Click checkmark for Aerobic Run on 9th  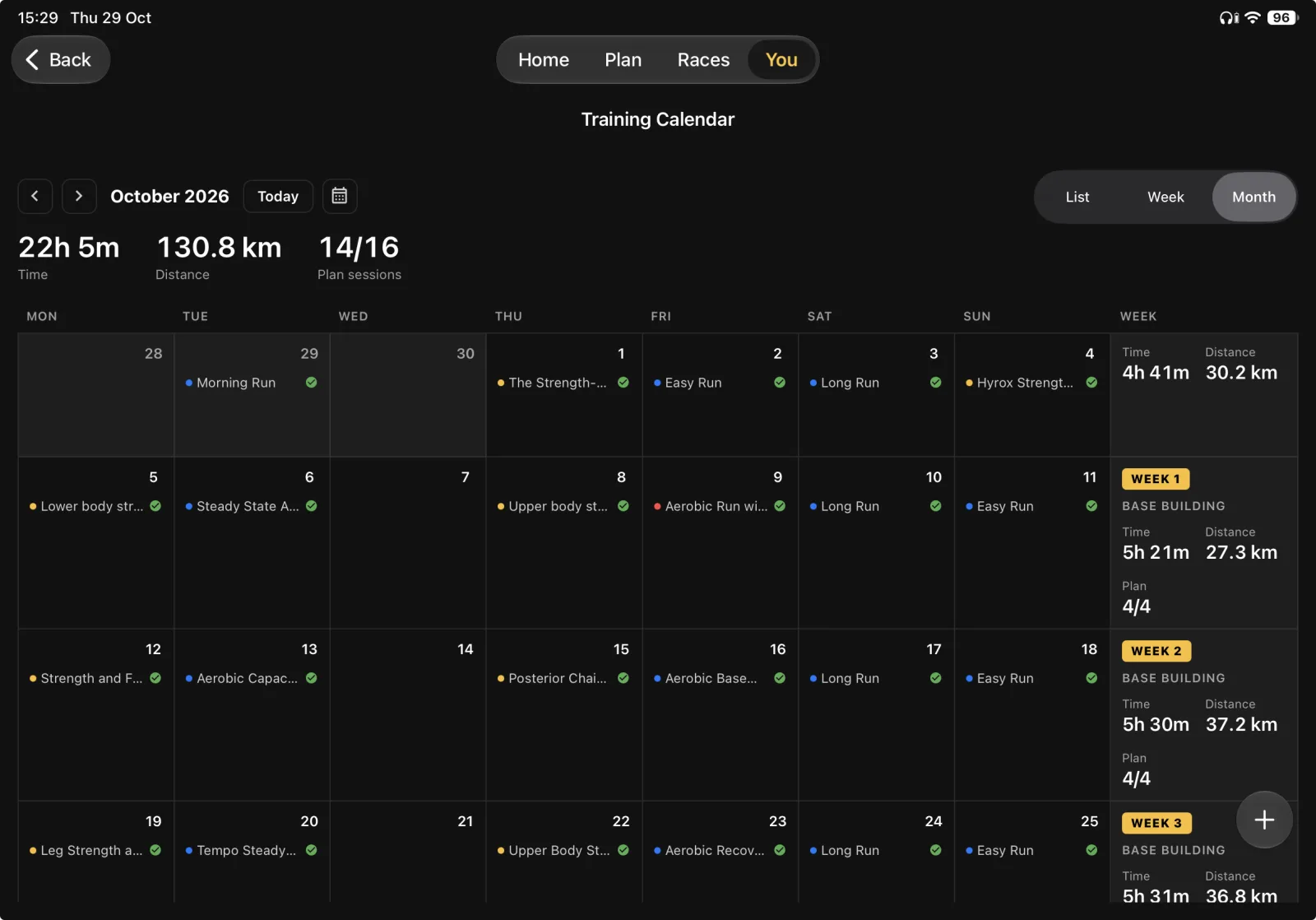tap(780, 506)
